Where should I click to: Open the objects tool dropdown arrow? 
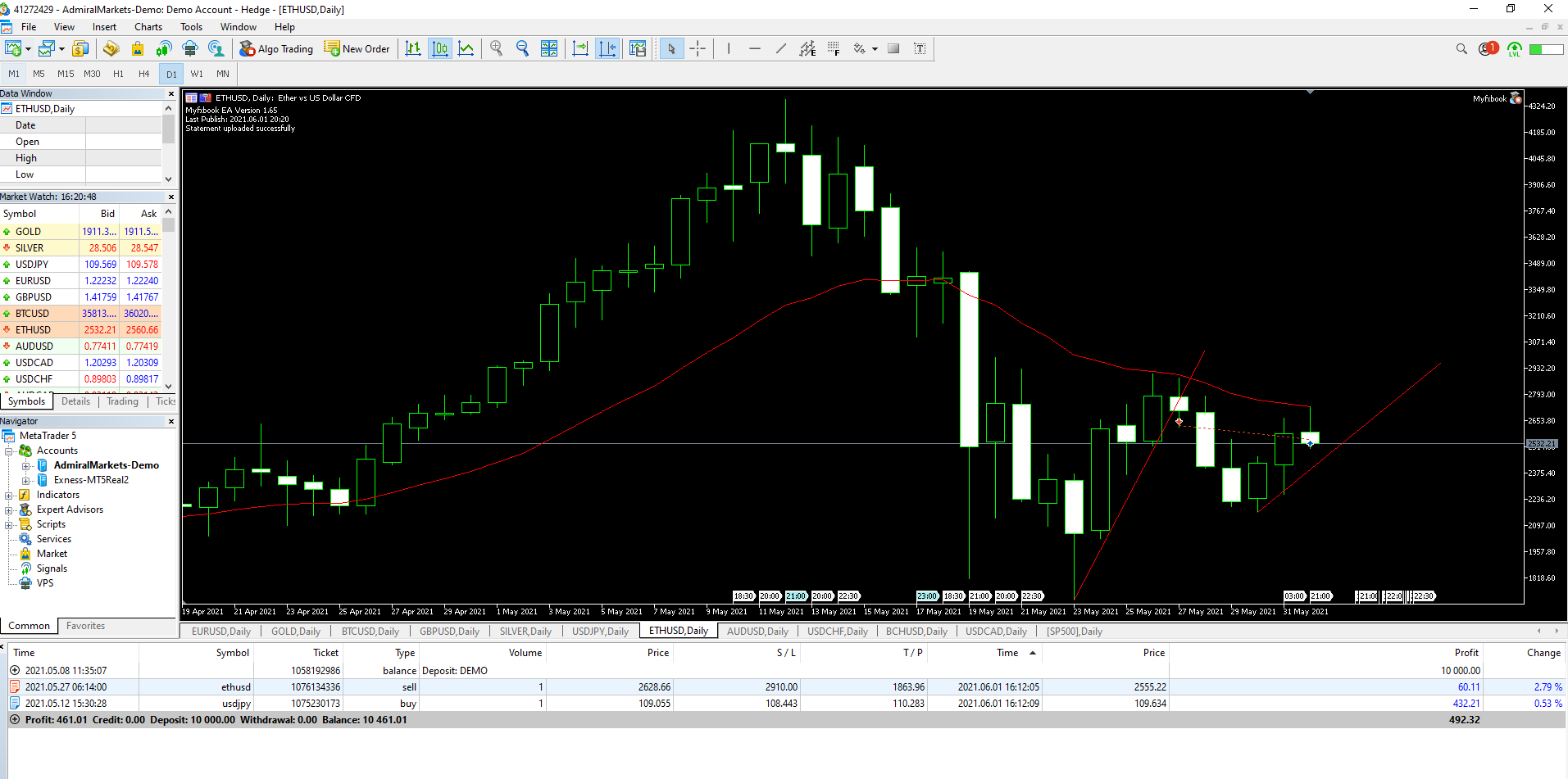pyautogui.click(x=875, y=49)
